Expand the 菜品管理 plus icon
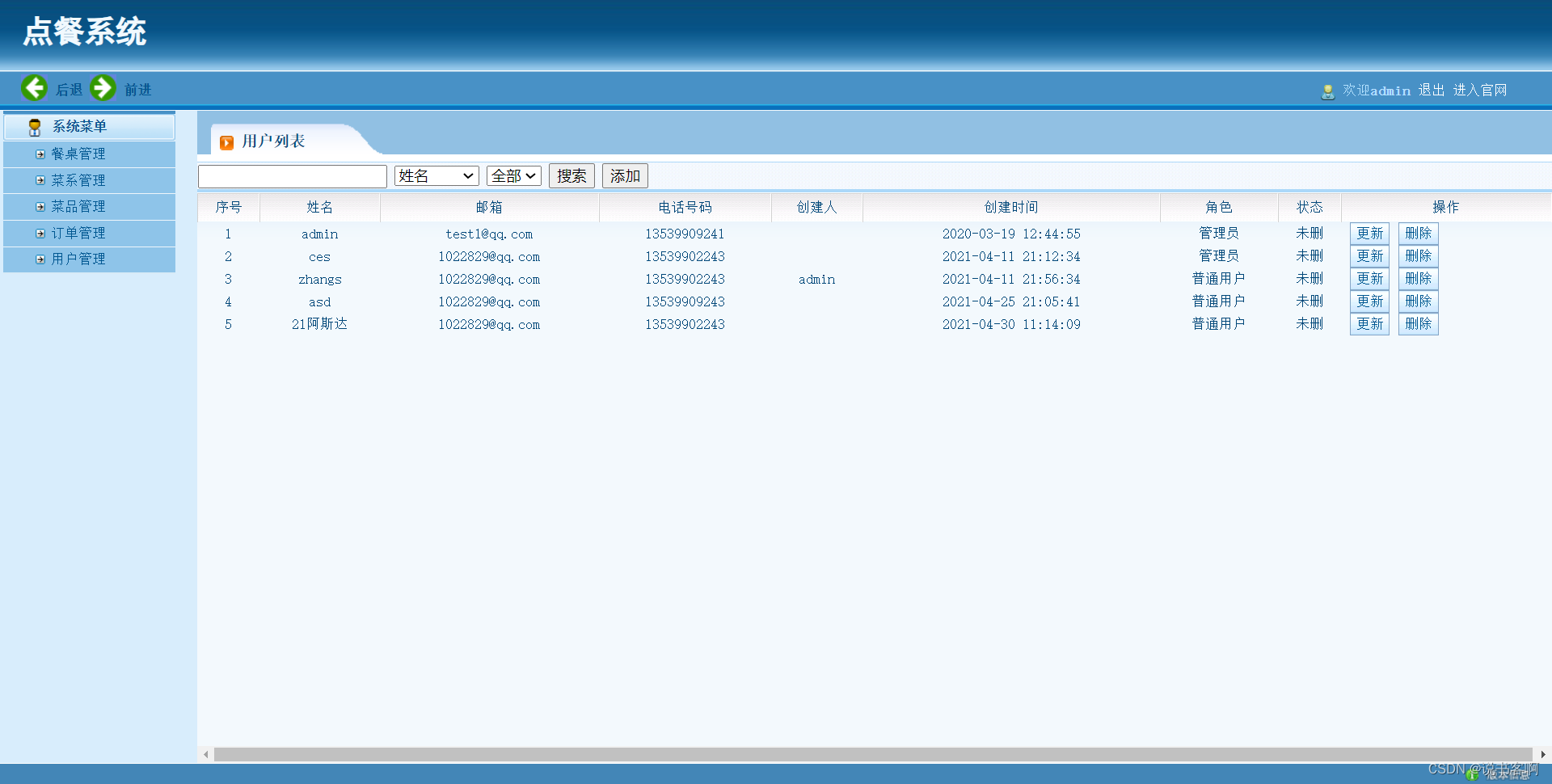Viewport: 1552px width, 784px height. pyautogui.click(x=40, y=207)
